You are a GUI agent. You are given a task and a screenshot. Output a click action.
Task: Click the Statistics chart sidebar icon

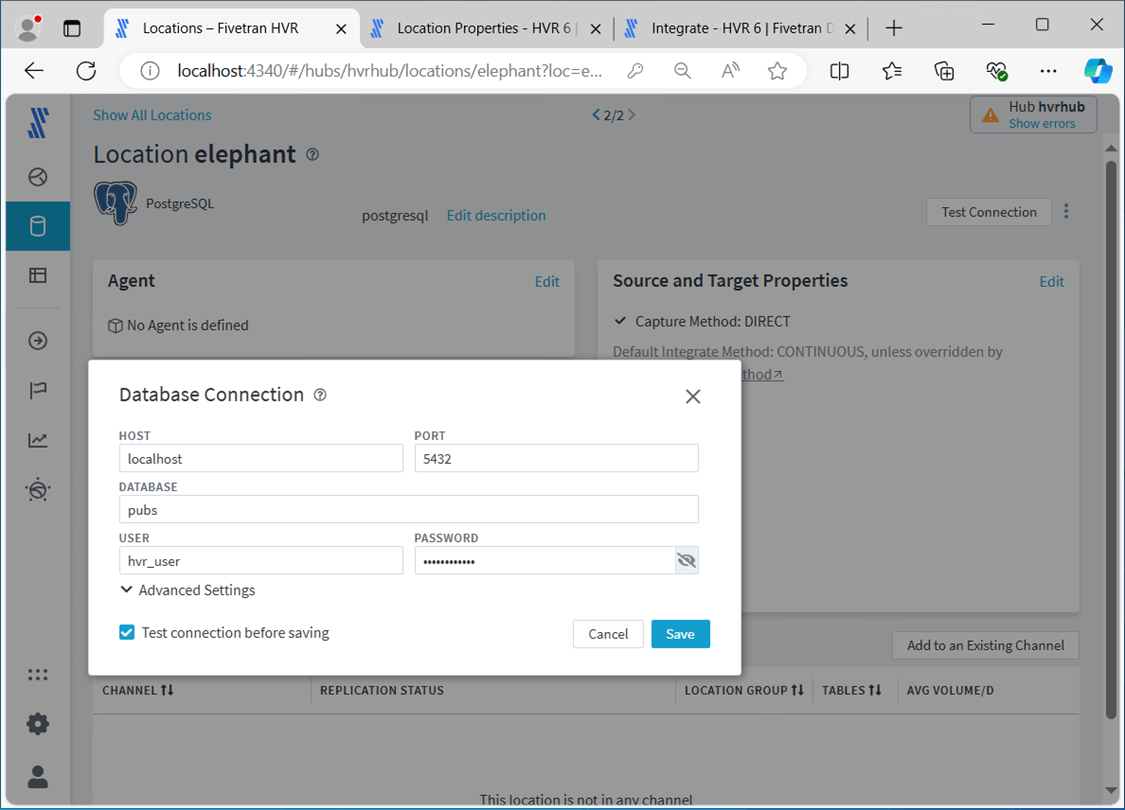pyautogui.click(x=38, y=440)
